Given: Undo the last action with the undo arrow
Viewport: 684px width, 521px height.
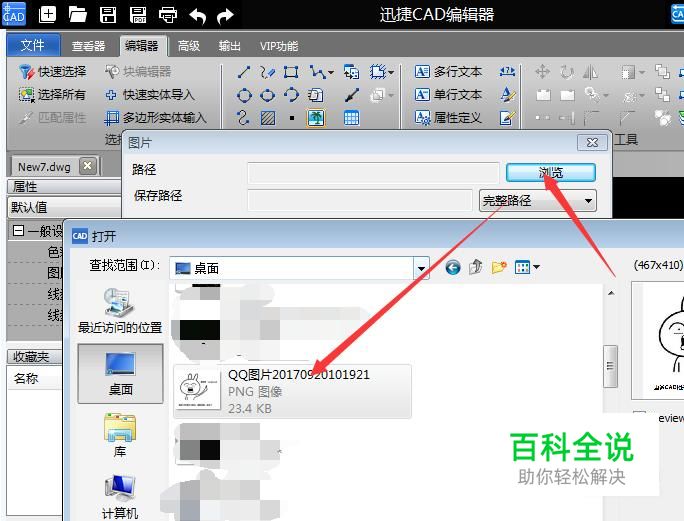Looking at the screenshot, I should pos(198,16).
